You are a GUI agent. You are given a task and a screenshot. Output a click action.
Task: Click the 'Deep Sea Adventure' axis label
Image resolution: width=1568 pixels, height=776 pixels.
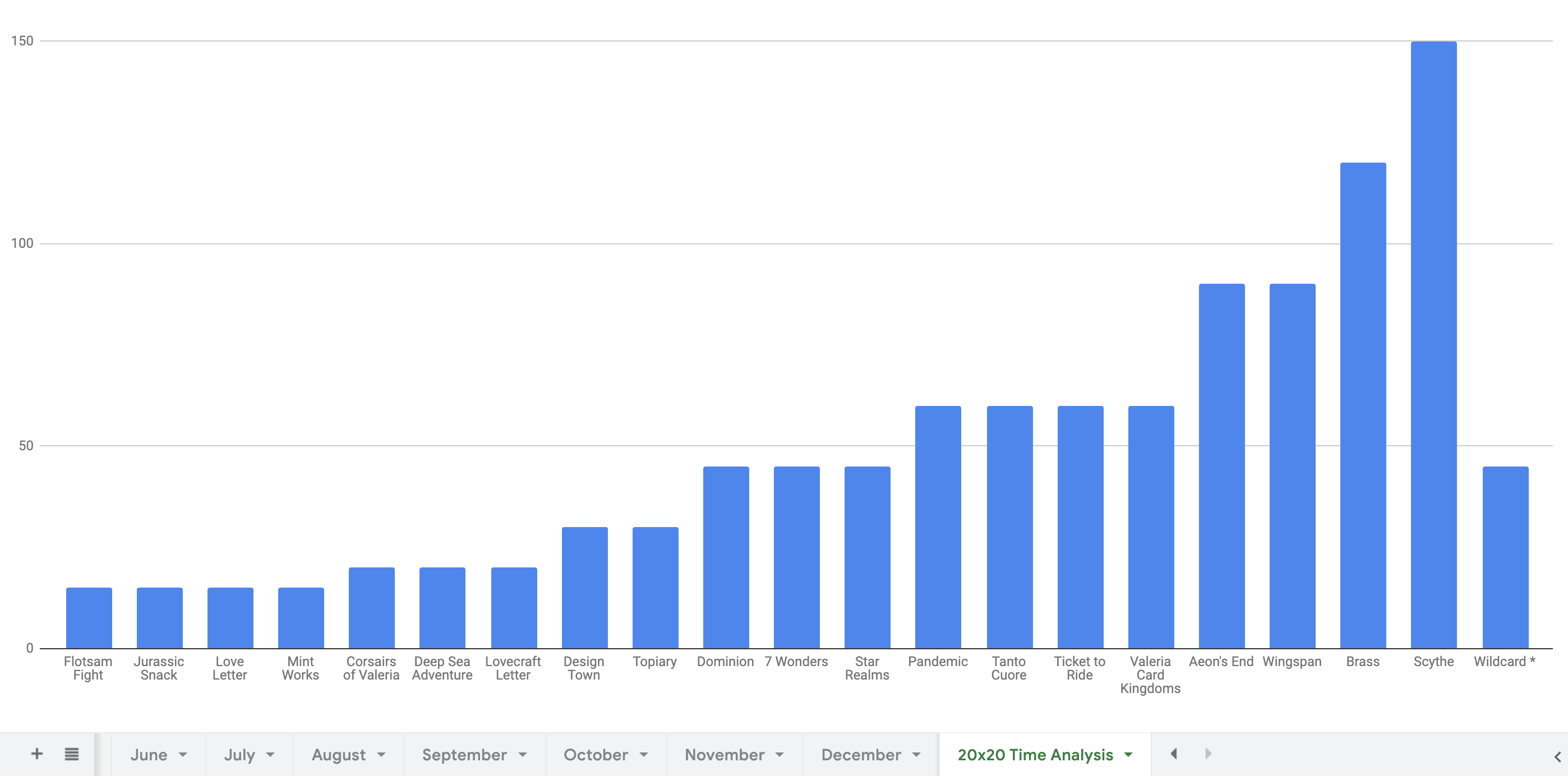(442, 668)
